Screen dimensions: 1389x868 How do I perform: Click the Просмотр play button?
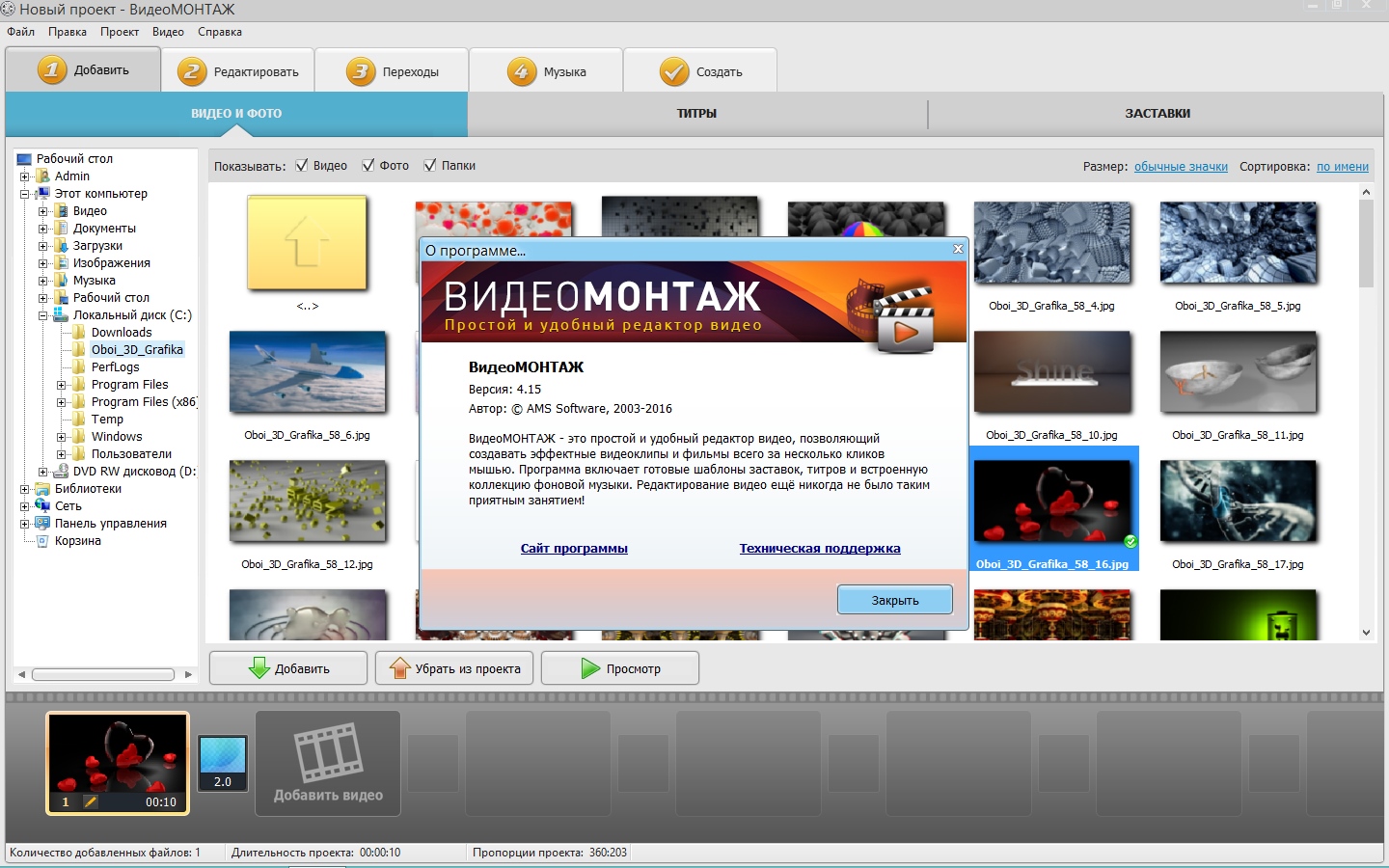pyautogui.click(x=620, y=668)
